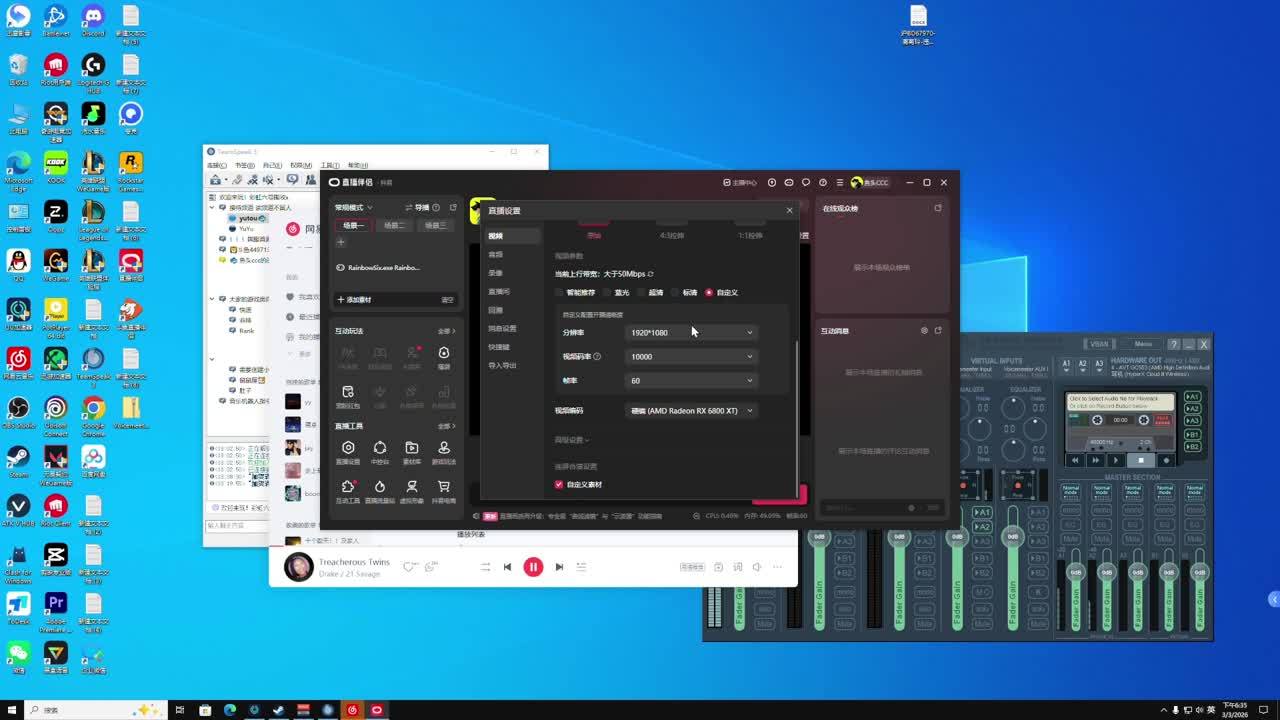Viewport: 1280px width, 720px height.
Task: Expand the AMD Radeon video encoder dropdown
Action: tap(691, 411)
